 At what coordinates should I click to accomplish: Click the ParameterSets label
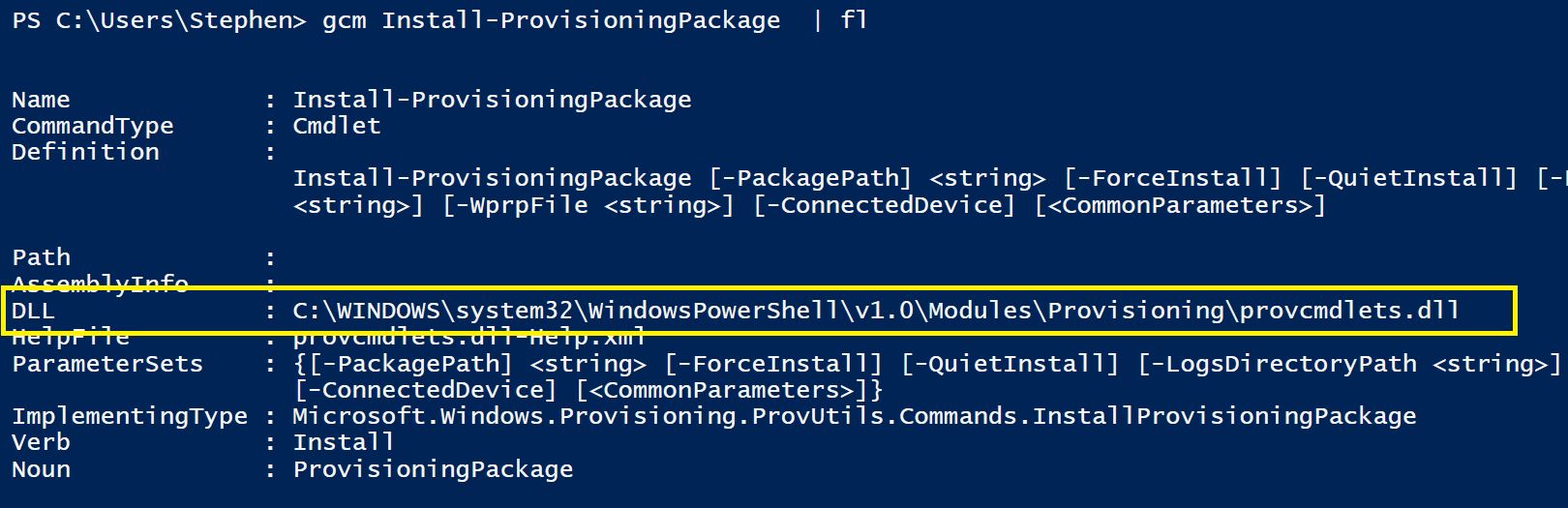click(107, 364)
